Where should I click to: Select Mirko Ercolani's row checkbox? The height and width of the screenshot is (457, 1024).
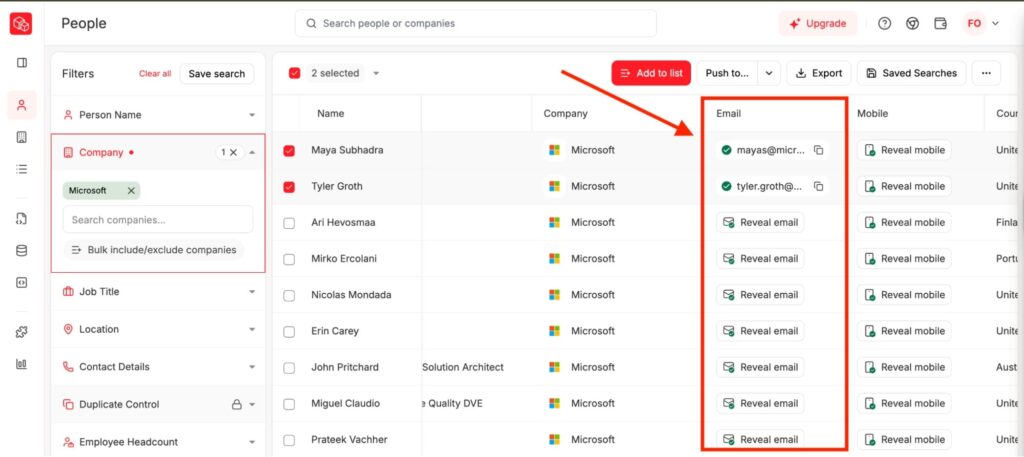[289, 259]
